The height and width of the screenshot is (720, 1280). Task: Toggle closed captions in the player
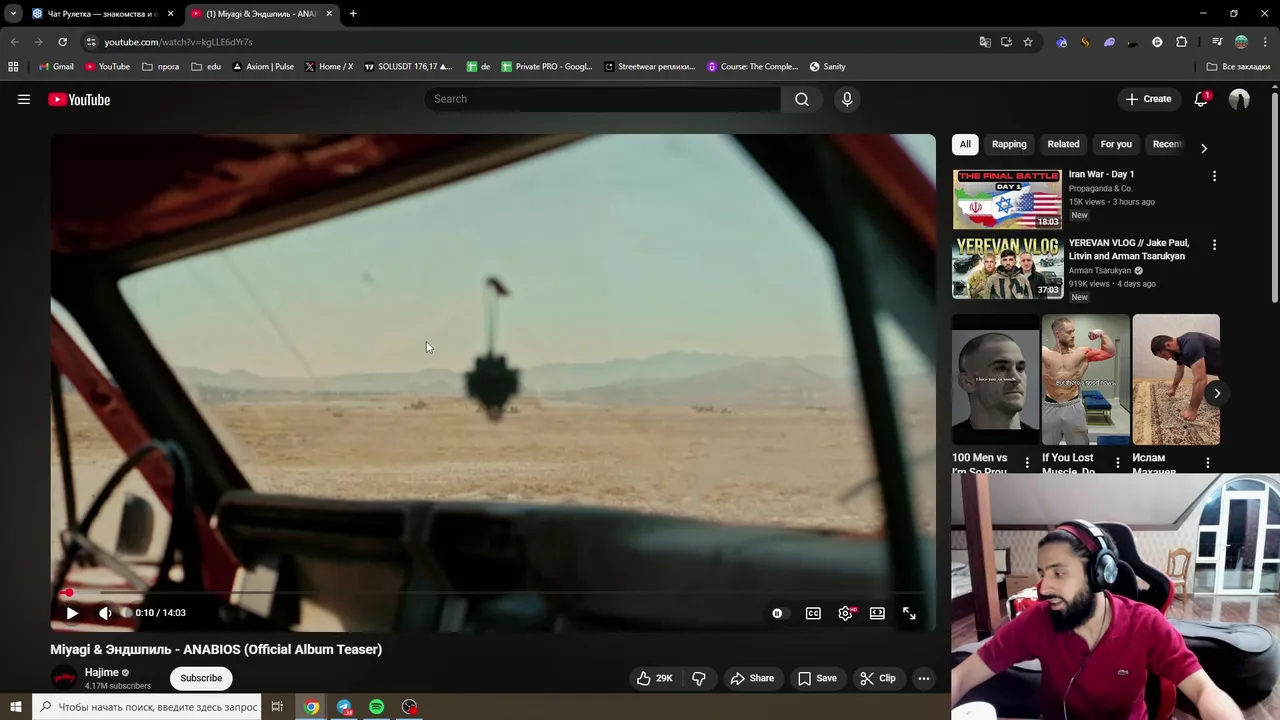(813, 613)
